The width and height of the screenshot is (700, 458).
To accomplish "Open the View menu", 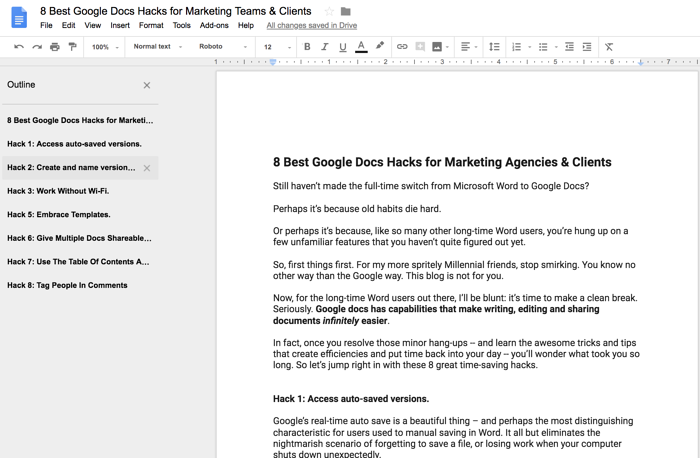I will [x=93, y=25].
